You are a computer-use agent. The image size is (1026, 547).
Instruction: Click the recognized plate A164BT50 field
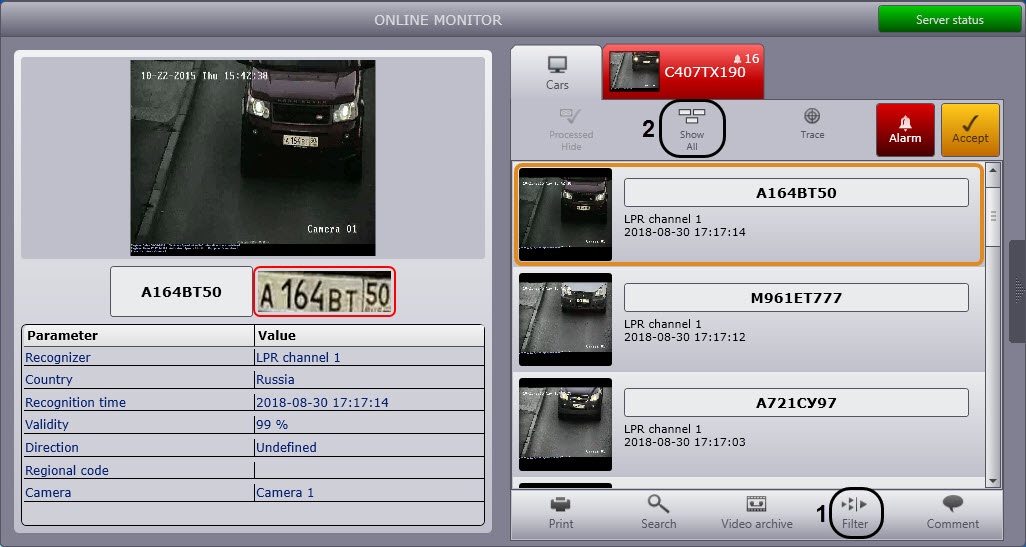pos(181,292)
